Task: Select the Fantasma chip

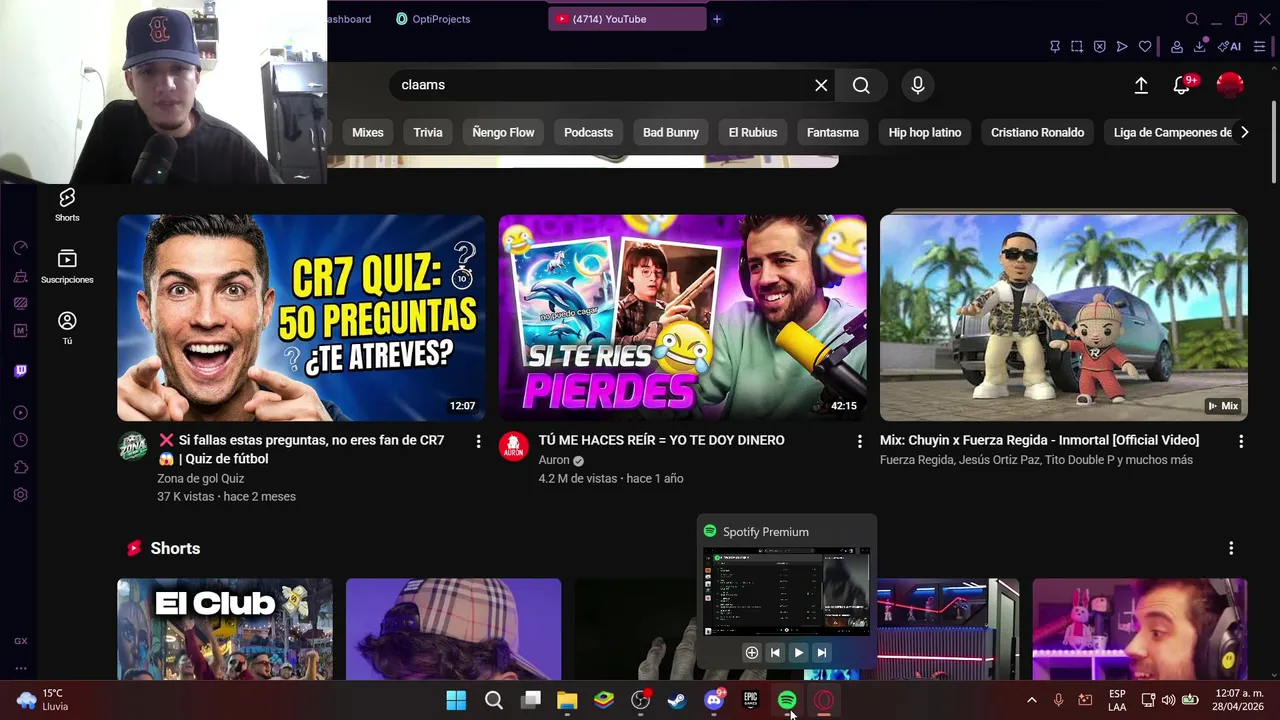Action: point(833,132)
